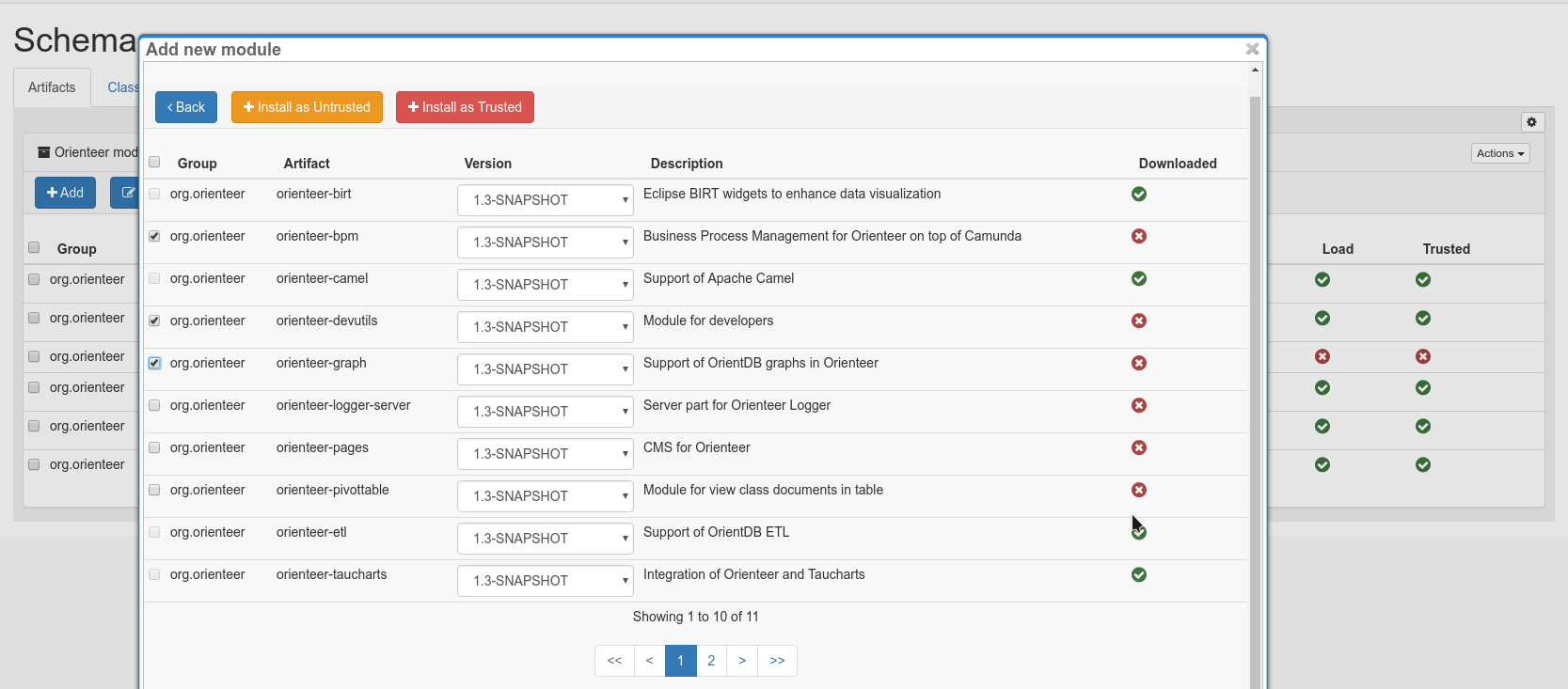Click the downloaded check icon for orienteer-taucharts
The width and height of the screenshot is (1568, 689).
1139,574
